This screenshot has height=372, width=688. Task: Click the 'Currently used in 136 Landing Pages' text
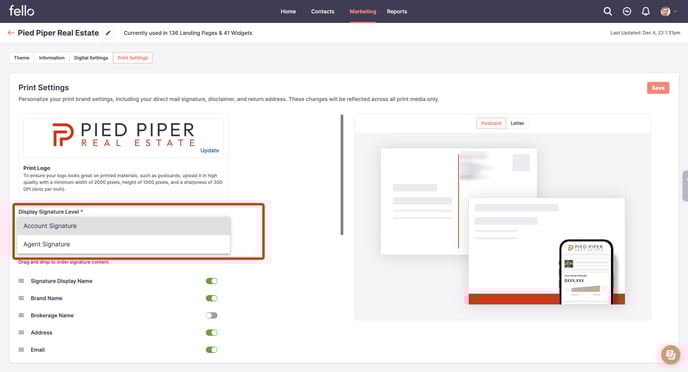(x=188, y=33)
